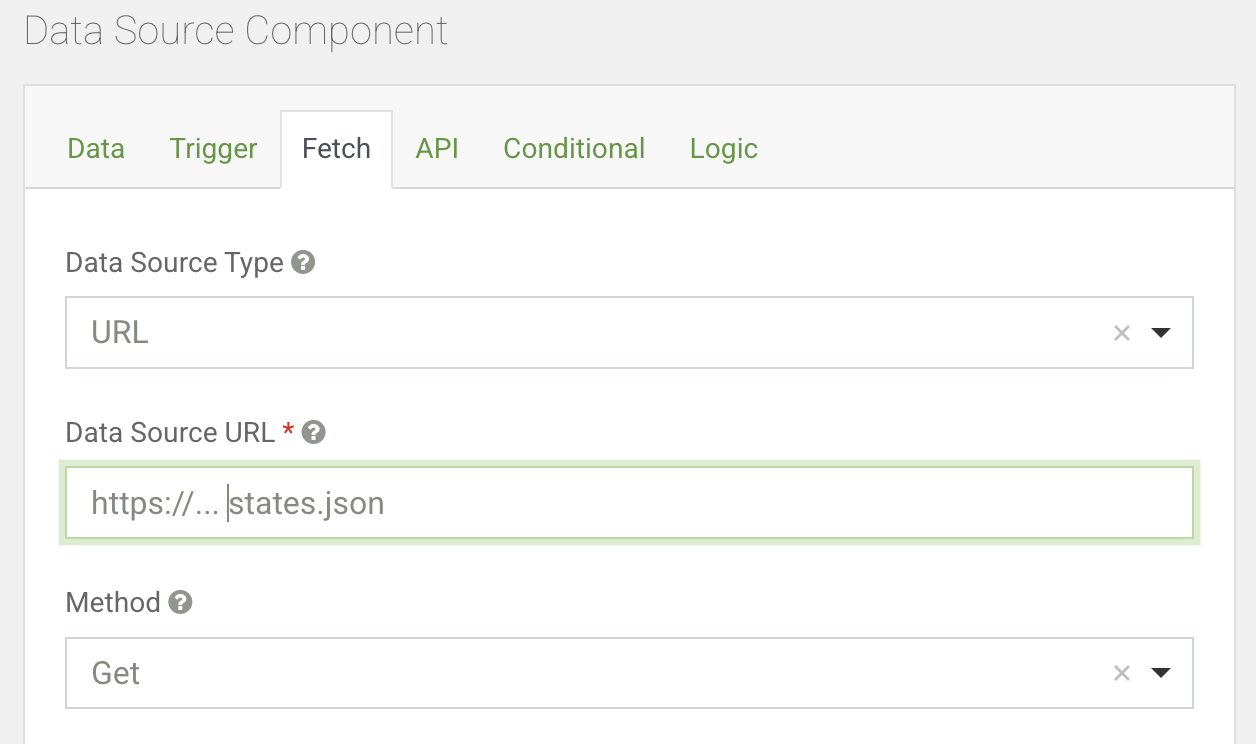
Task: Click the Data Source Component heading
Action: [x=236, y=31]
